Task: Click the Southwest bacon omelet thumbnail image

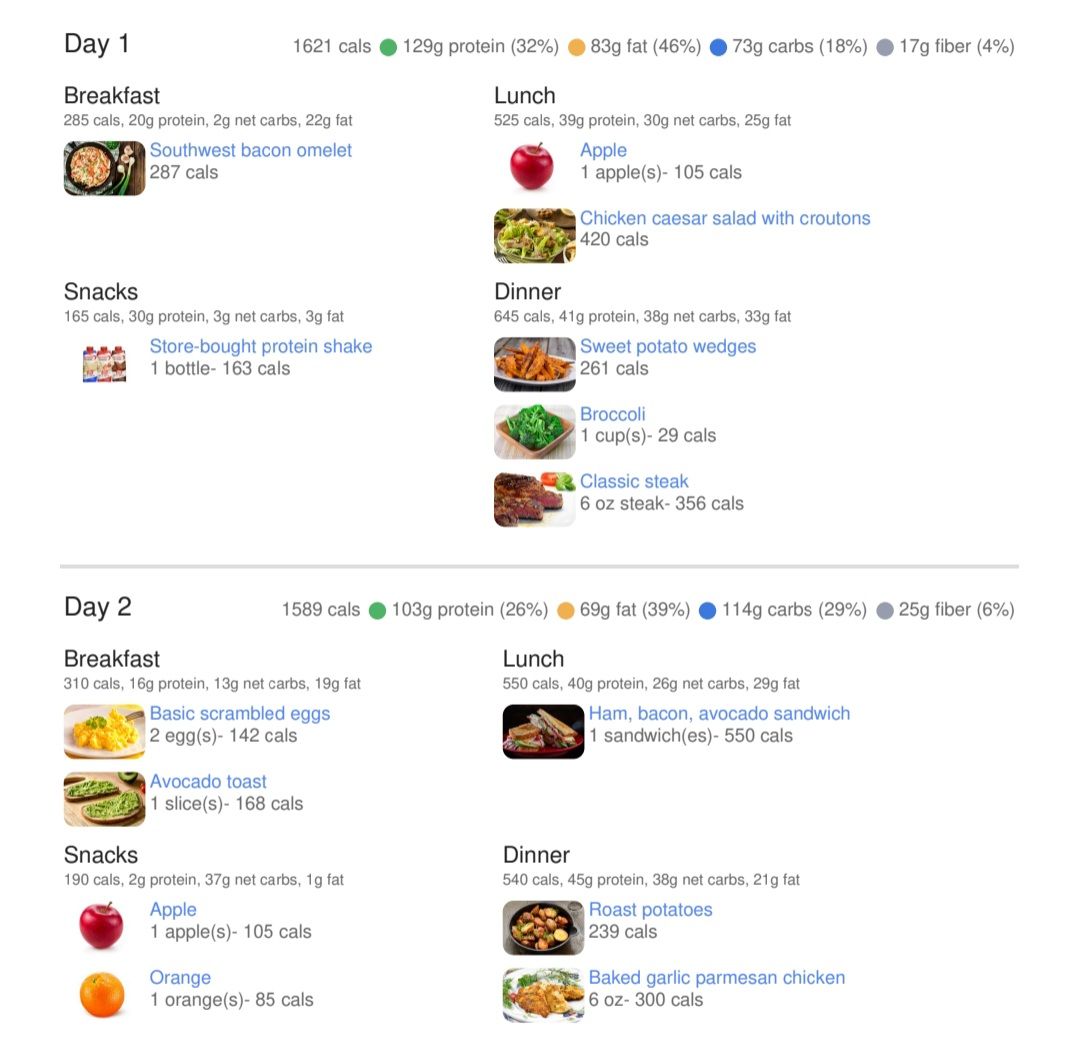Action: [x=104, y=168]
